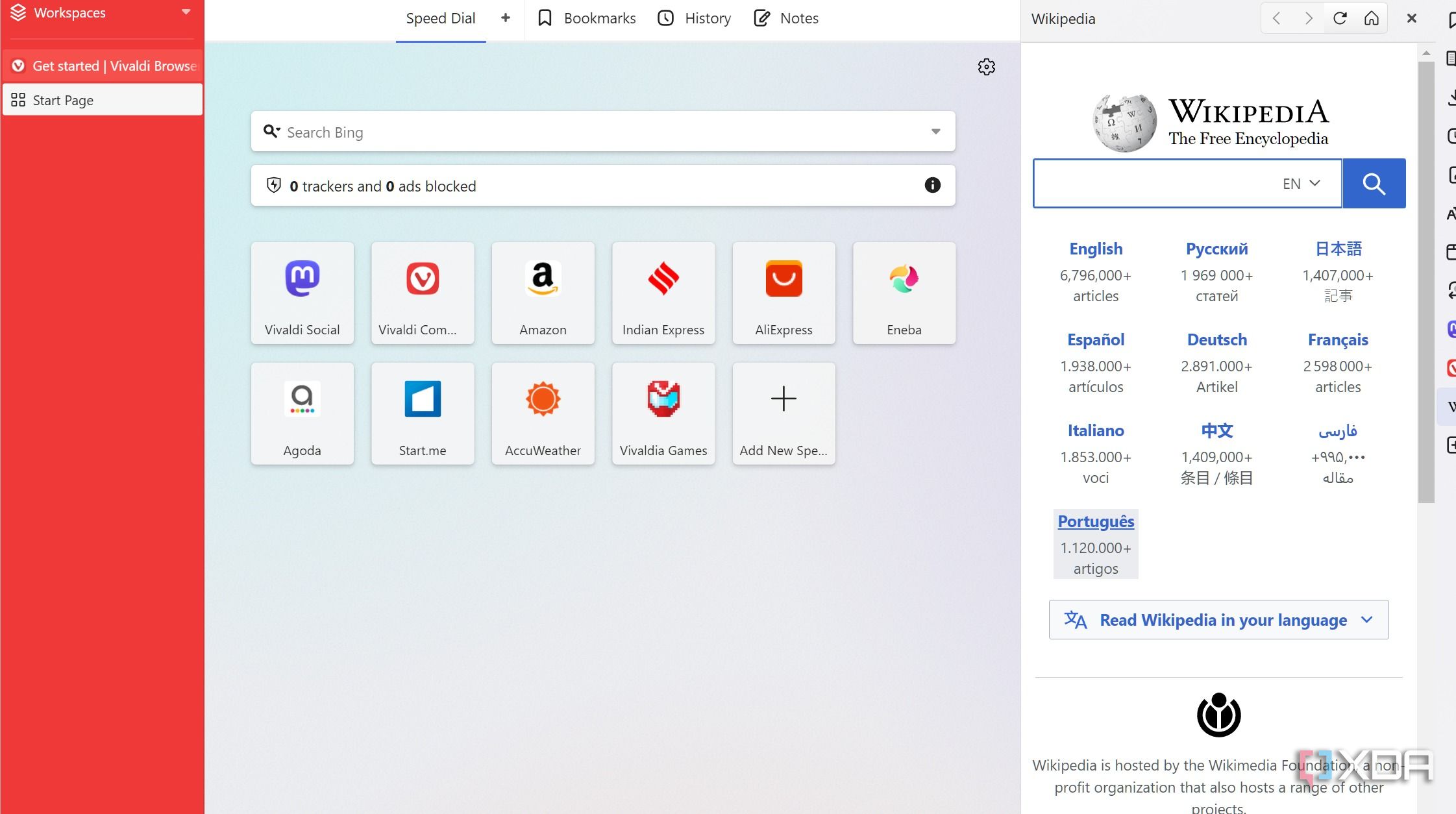Viewport: 1456px width, 814px height.
Task: Click the search engine magnifier icon
Action: coord(271,132)
